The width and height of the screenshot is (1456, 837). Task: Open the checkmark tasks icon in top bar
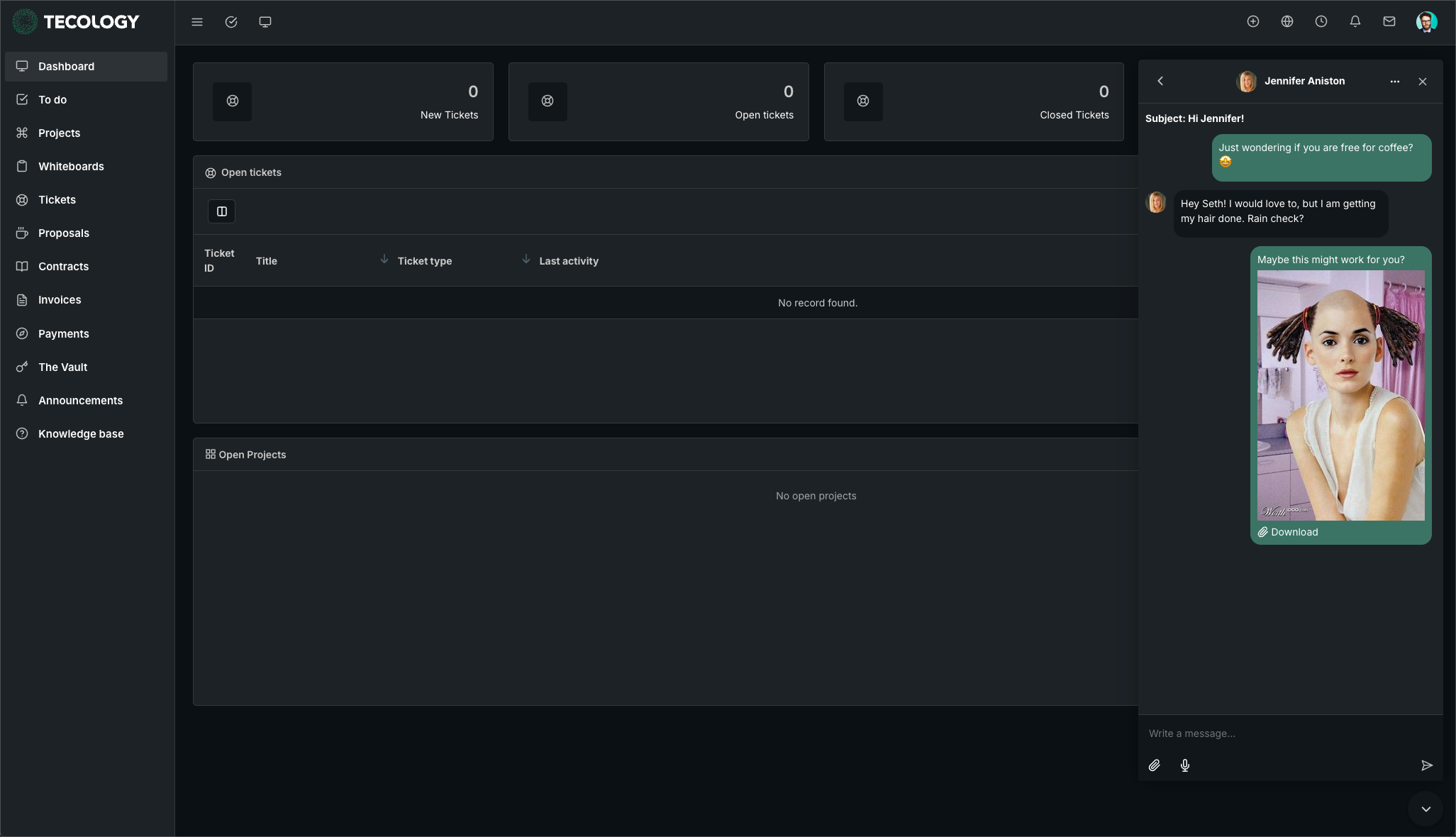[x=231, y=22]
